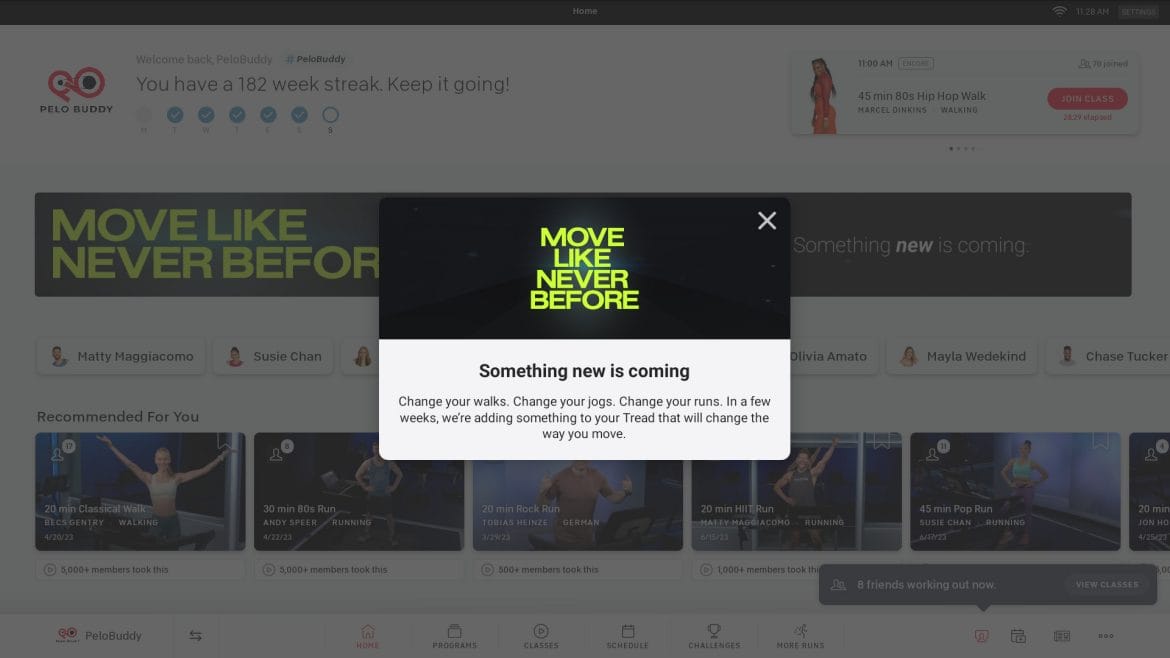Click the #PeloBuddy tag
The image size is (1170, 658).
tap(316, 59)
